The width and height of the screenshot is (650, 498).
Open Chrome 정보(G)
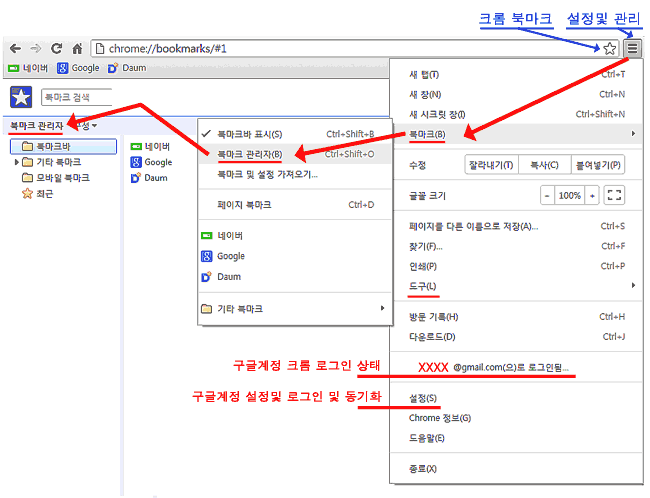pyautogui.click(x=517, y=418)
